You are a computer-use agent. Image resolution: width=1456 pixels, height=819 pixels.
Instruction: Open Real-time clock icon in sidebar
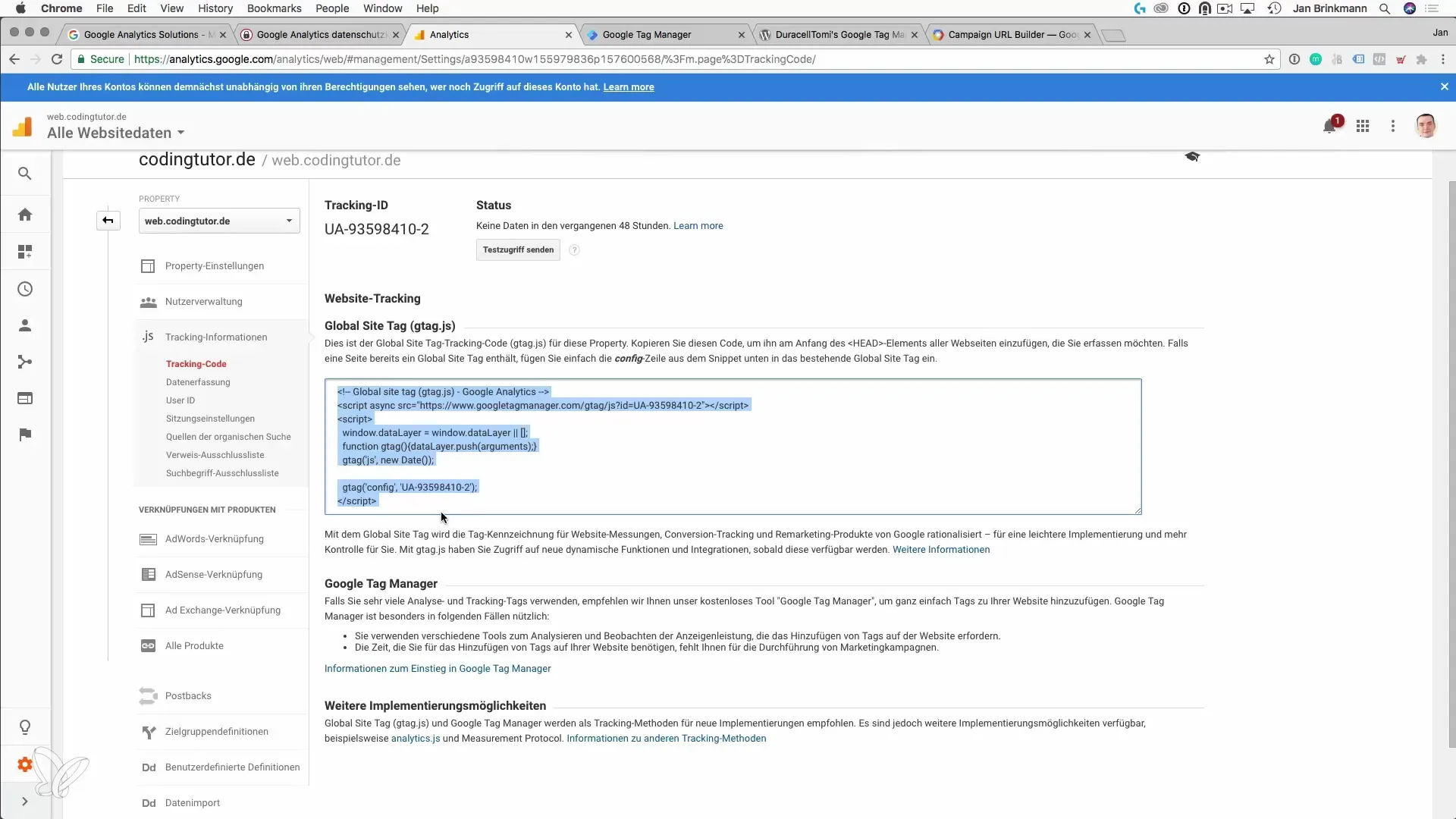(25, 289)
